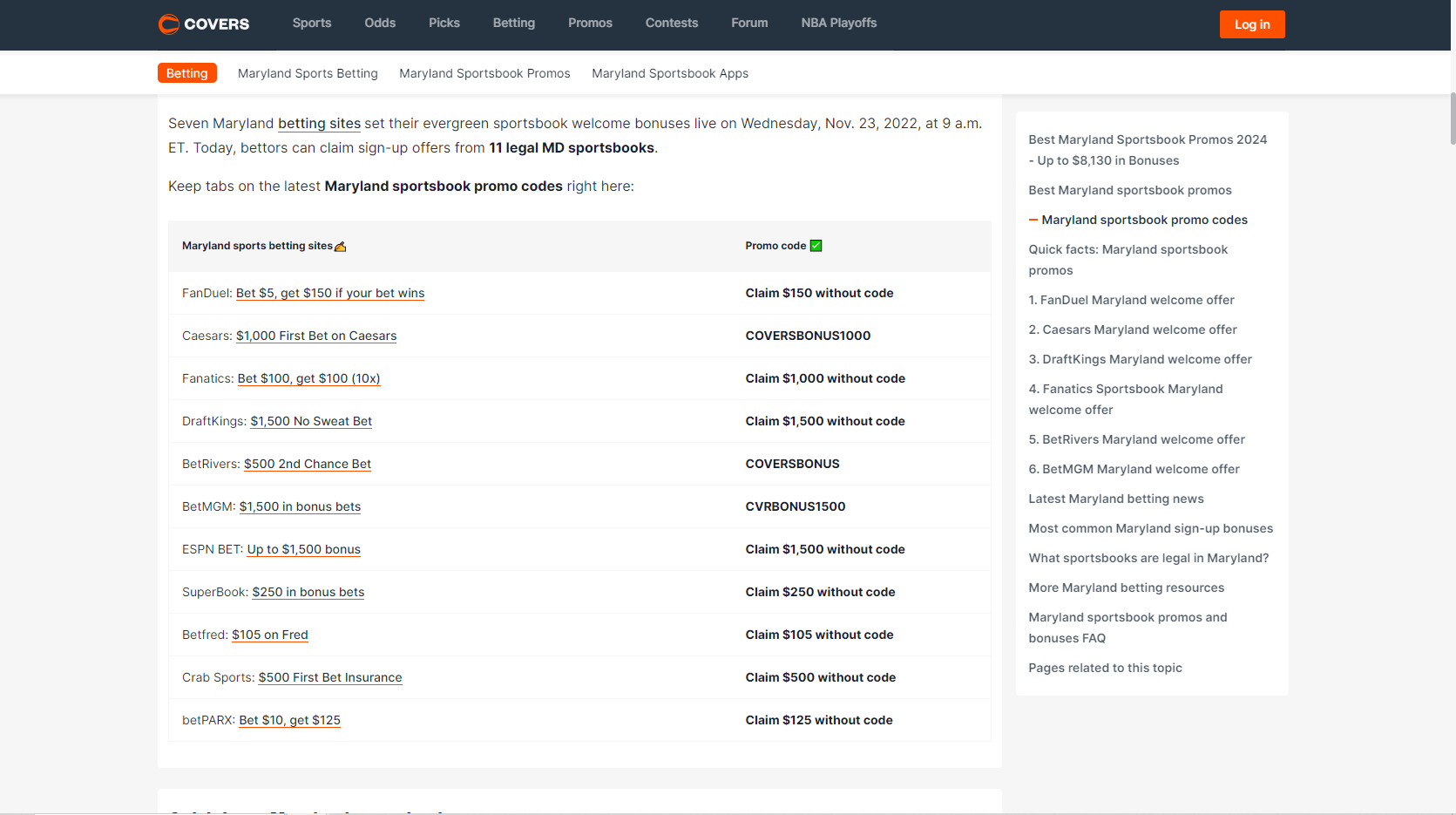
Task: Click the COVERSBONUS promo code for BetRivers
Action: point(793,464)
